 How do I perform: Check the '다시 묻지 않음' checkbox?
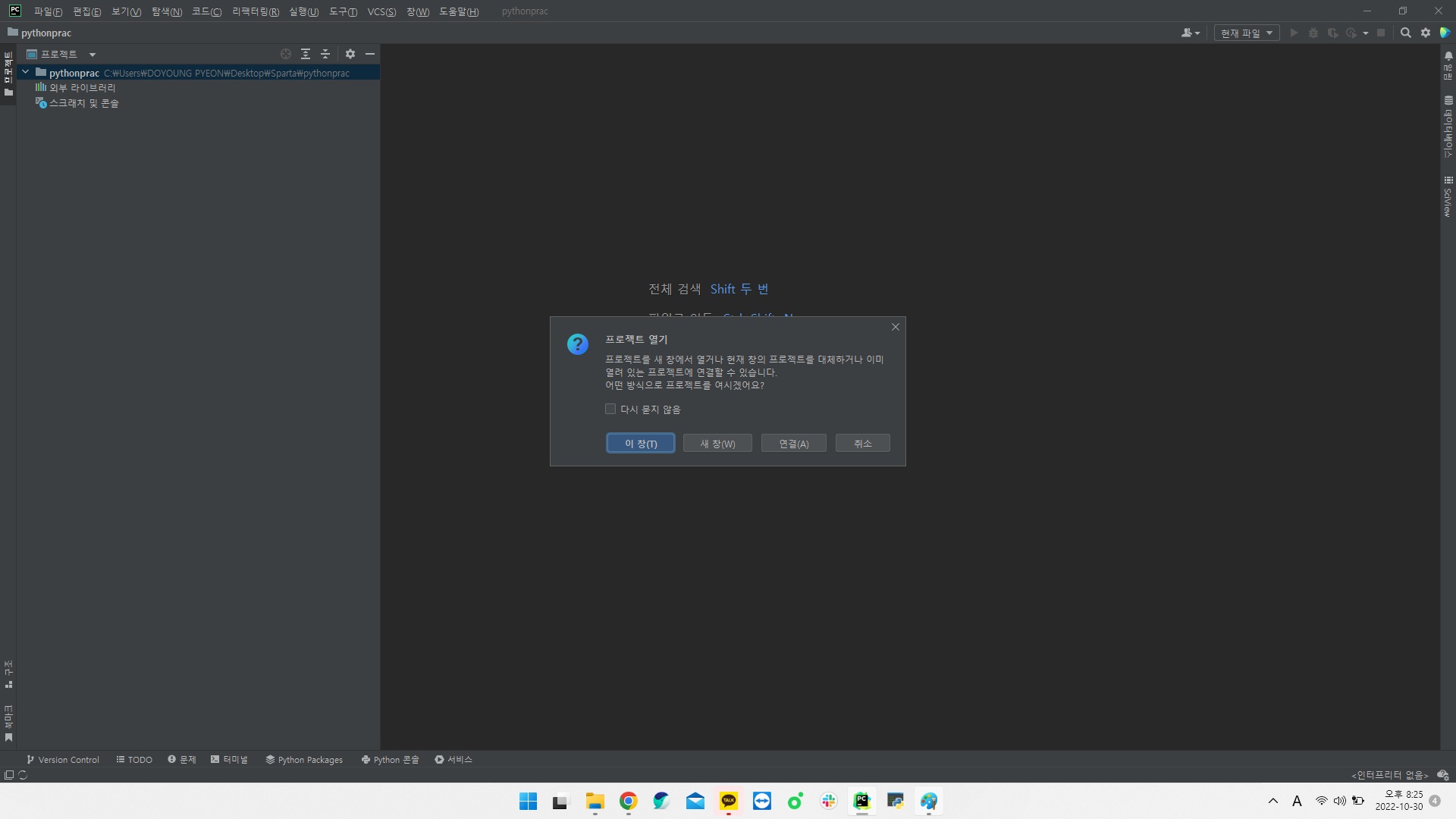(610, 409)
